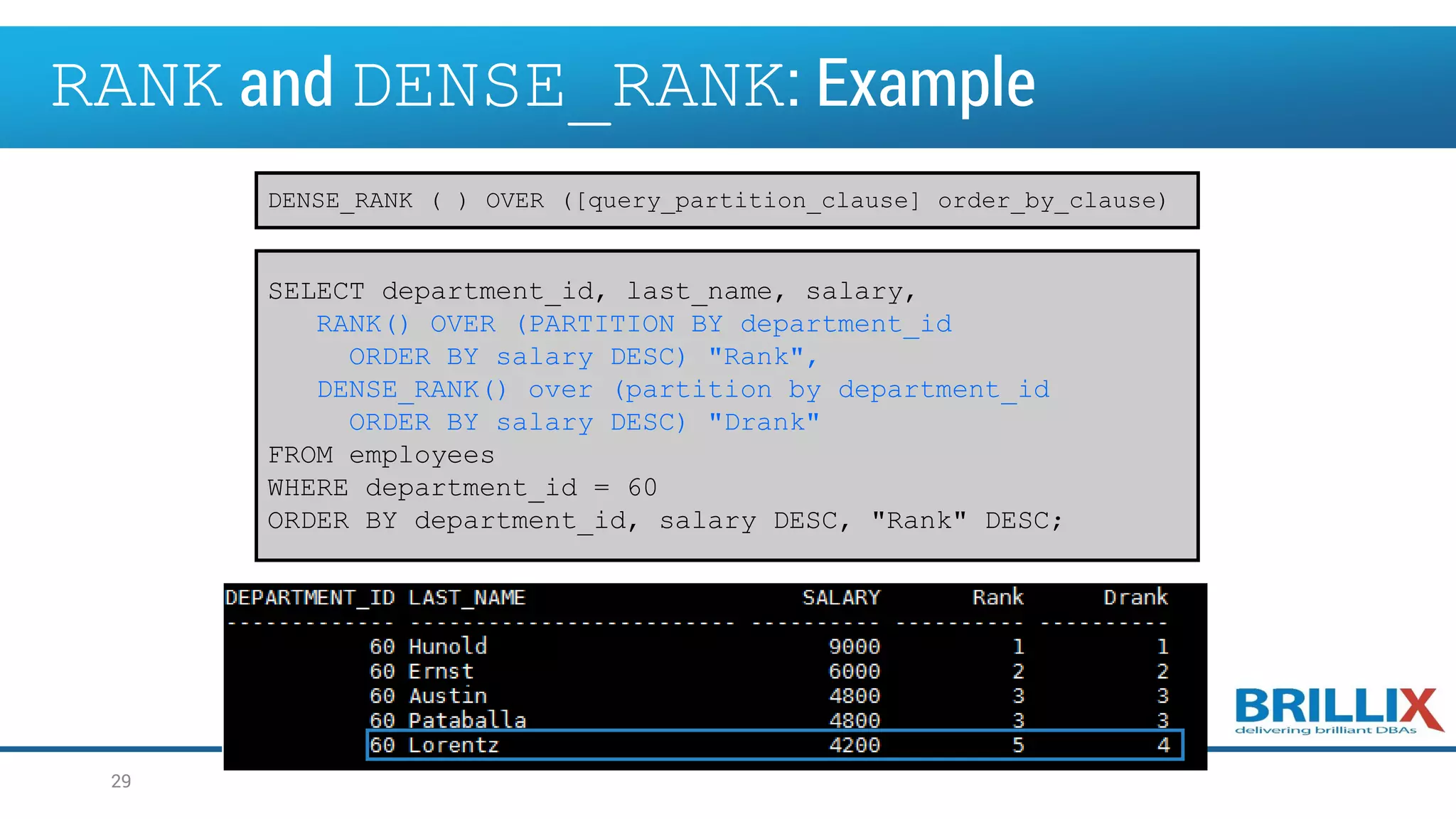The image size is (1456, 819).
Task: Click the Ernst result row
Action: 441,671
